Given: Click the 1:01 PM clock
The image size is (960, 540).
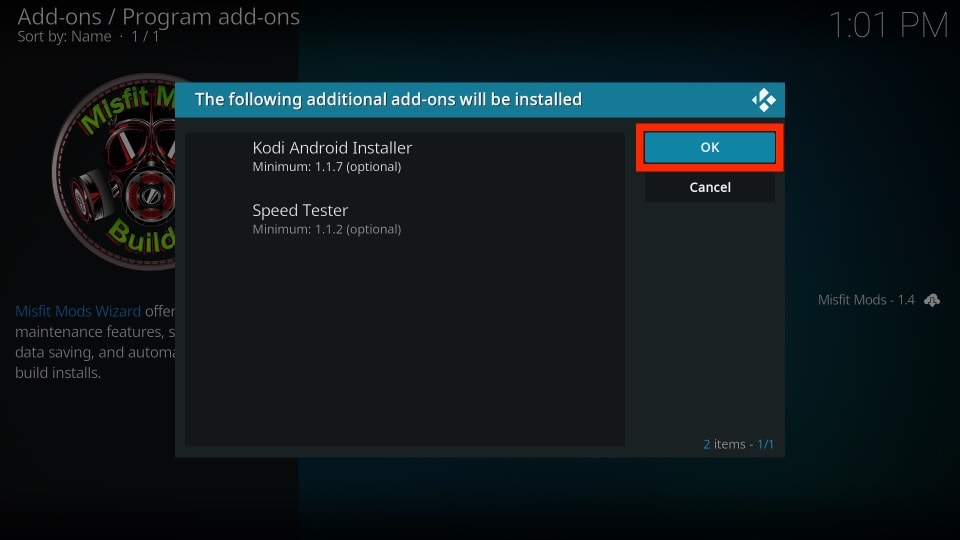Looking at the screenshot, I should pos(888,26).
